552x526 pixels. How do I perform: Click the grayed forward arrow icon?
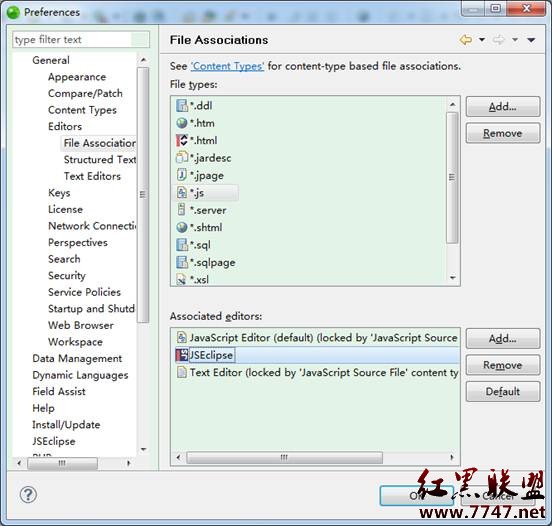[498, 40]
